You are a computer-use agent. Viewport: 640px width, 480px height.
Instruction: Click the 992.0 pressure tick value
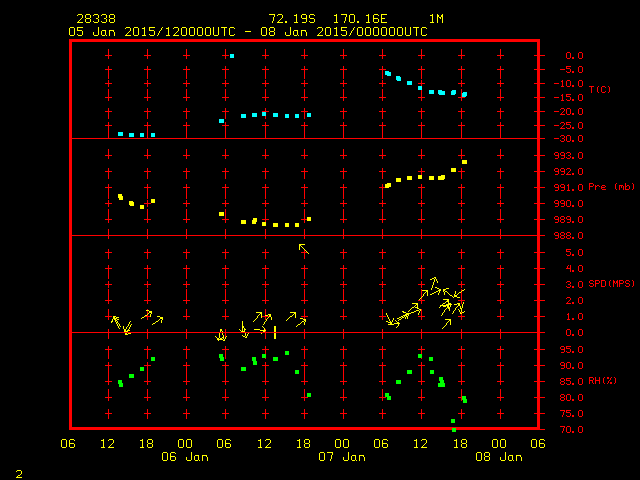point(569,171)
